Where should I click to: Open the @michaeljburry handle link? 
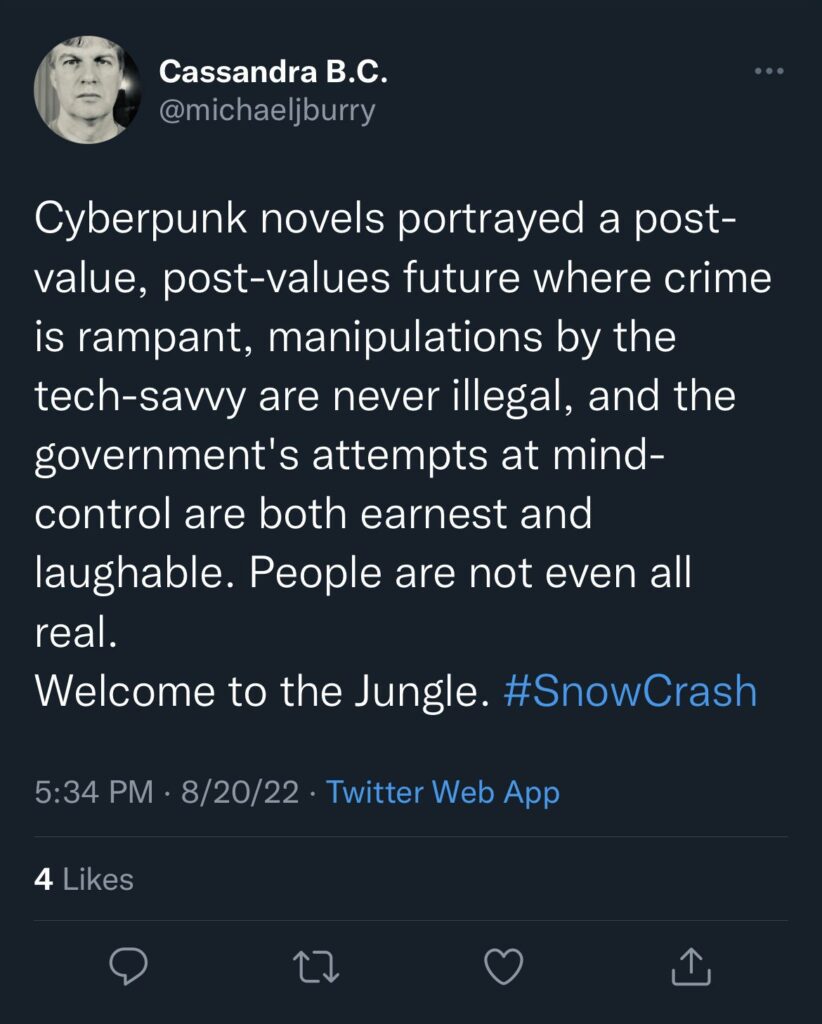267,109
